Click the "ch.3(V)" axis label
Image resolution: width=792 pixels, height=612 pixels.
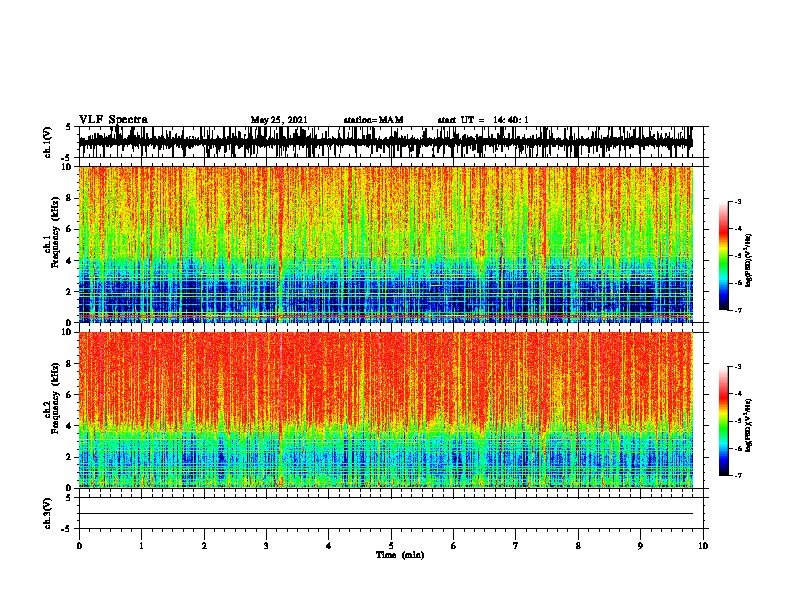pyautogui.click(x=48, y=513)
